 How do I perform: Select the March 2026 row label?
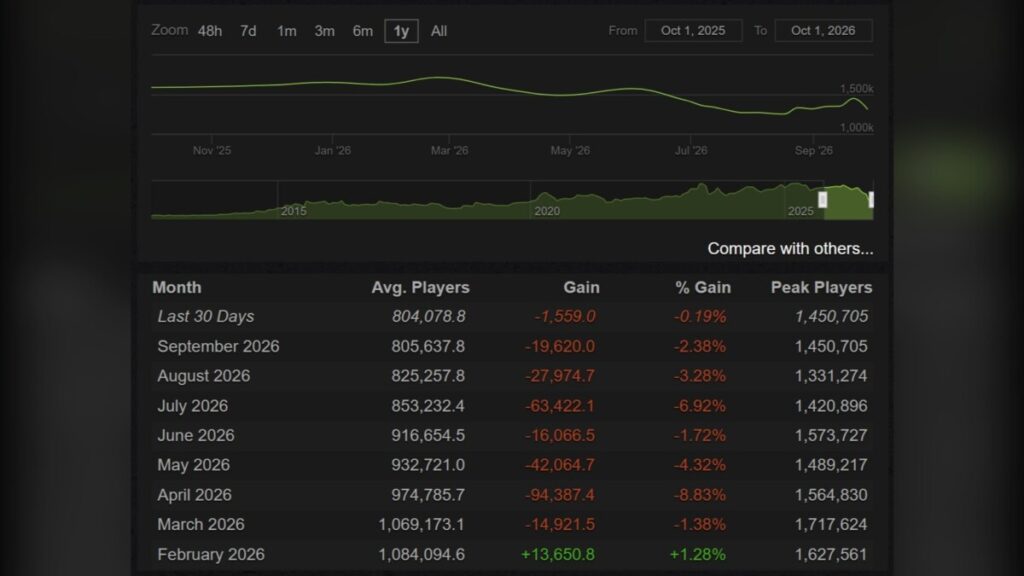(201, 524)
